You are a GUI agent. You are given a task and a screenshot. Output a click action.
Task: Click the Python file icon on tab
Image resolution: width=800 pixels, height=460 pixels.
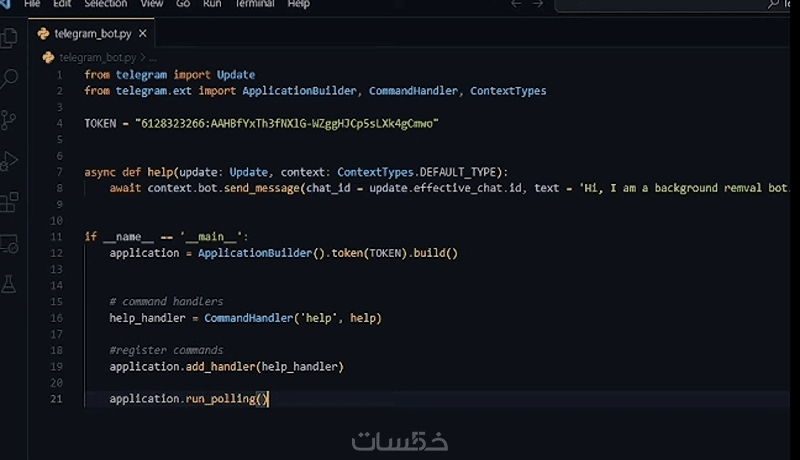tap(44, 33)
